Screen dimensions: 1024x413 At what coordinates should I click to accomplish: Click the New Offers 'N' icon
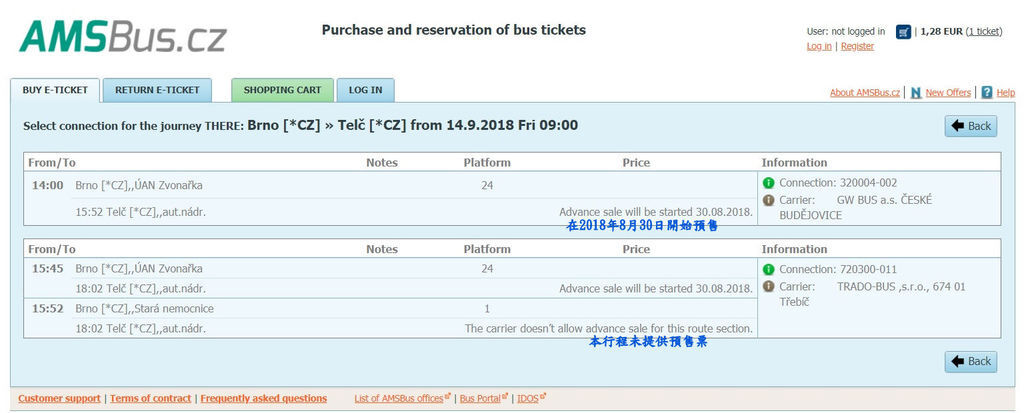[916, 92]
